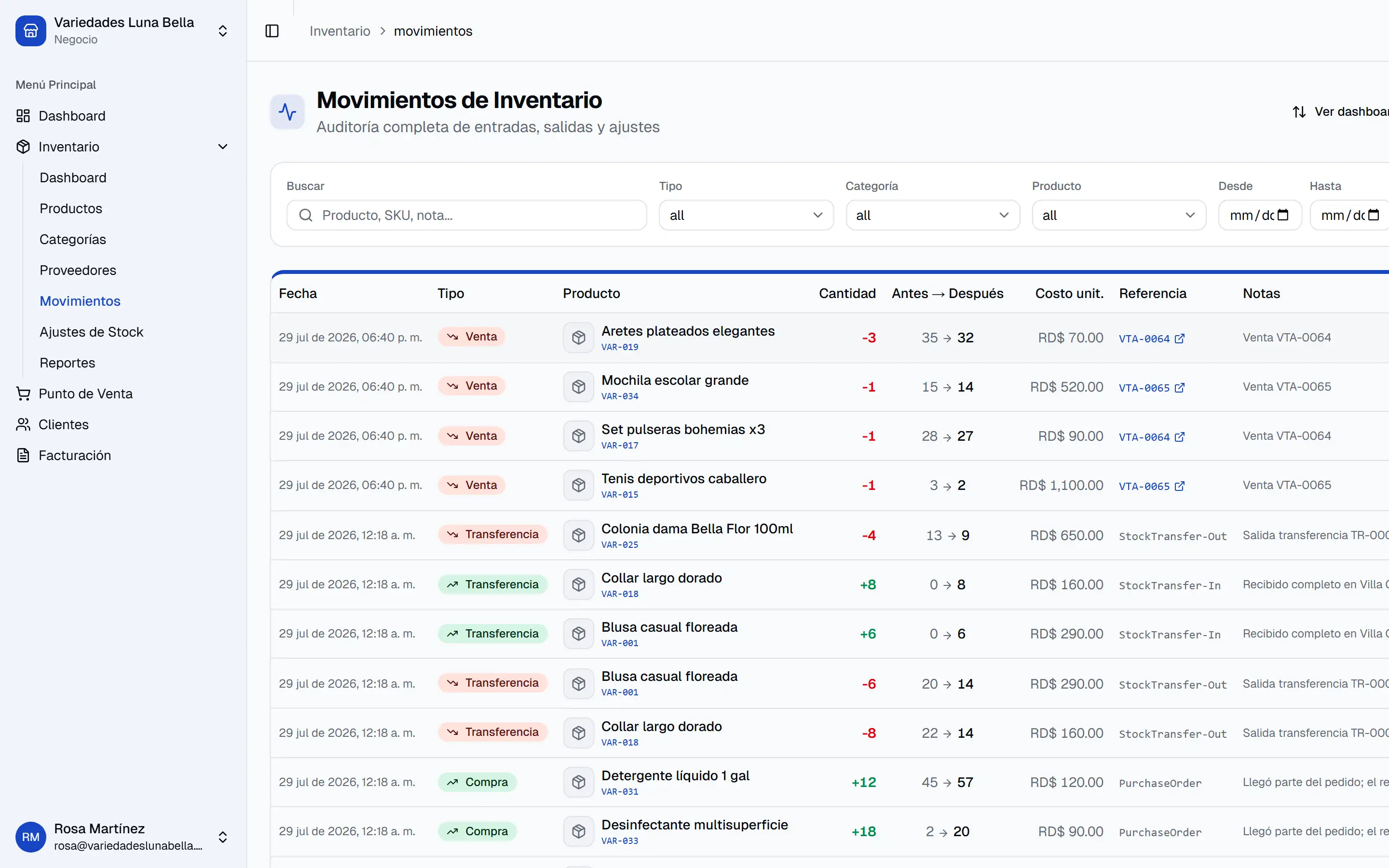
Task: Open the Desde calendar picker icon
Action: 1283,215
